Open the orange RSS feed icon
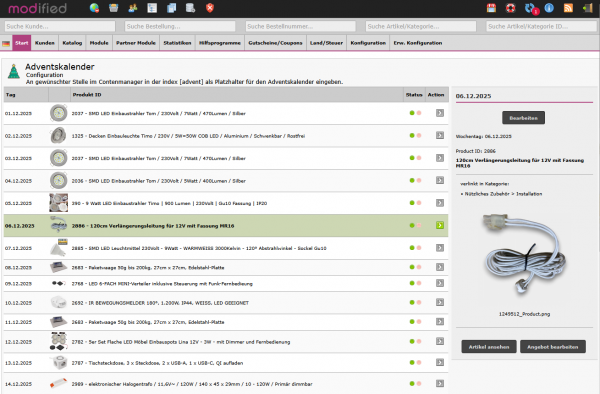The image size is (600, 394). click(x=568, y=8)
